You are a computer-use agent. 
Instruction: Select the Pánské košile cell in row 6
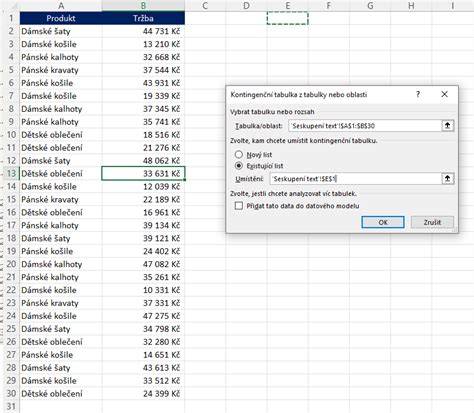[61, 83]
